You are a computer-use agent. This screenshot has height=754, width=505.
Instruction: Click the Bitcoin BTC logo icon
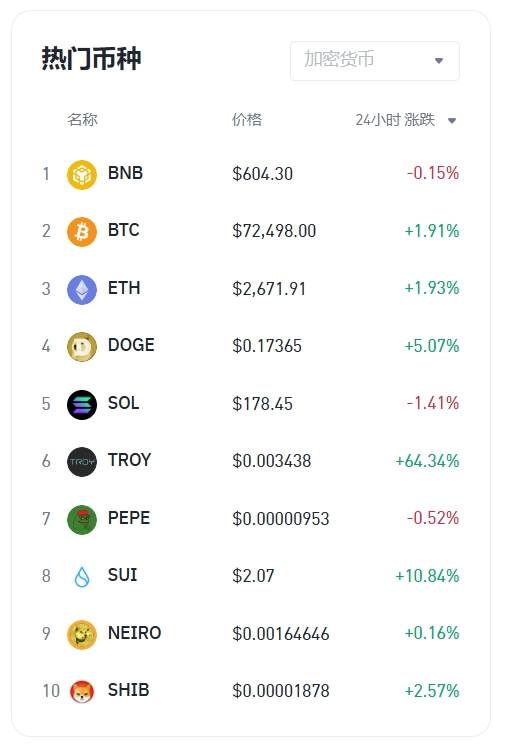click(x=82, y=232)
